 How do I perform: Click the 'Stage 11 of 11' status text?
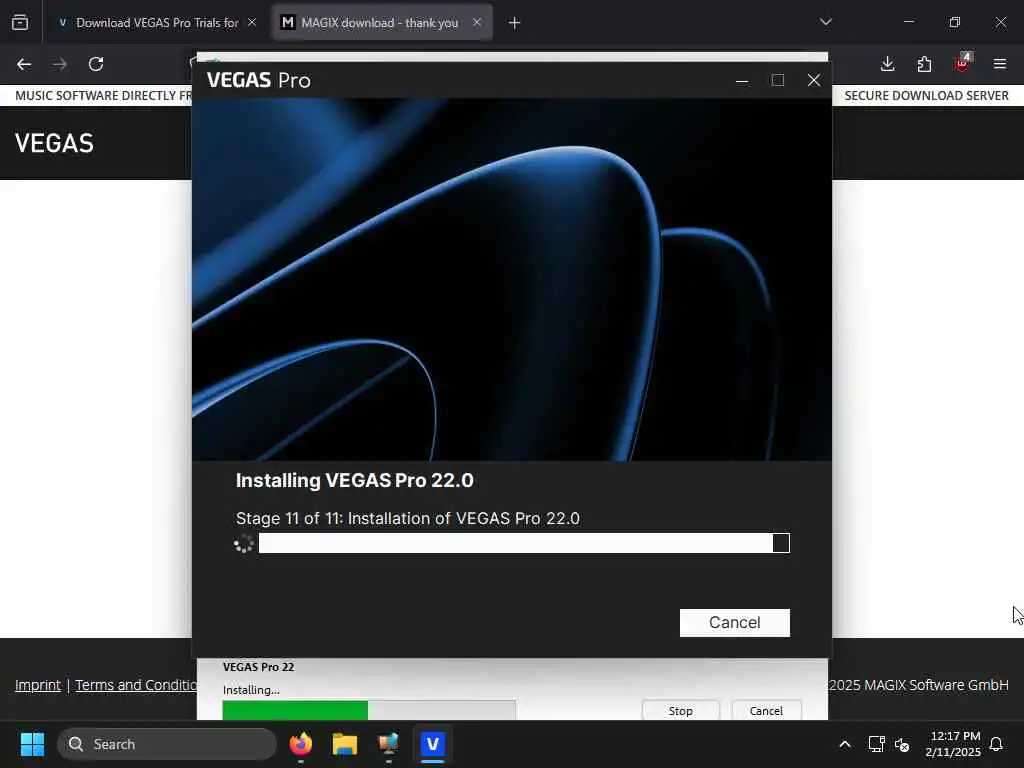(x=408, y=519)
